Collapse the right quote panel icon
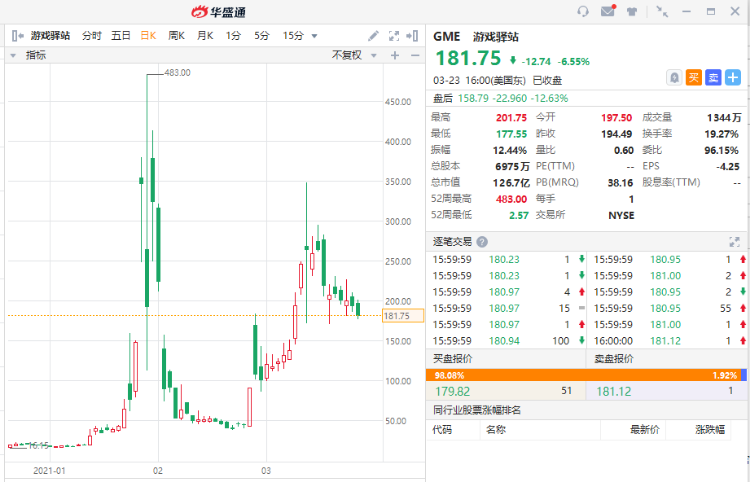 pos(412,36)
